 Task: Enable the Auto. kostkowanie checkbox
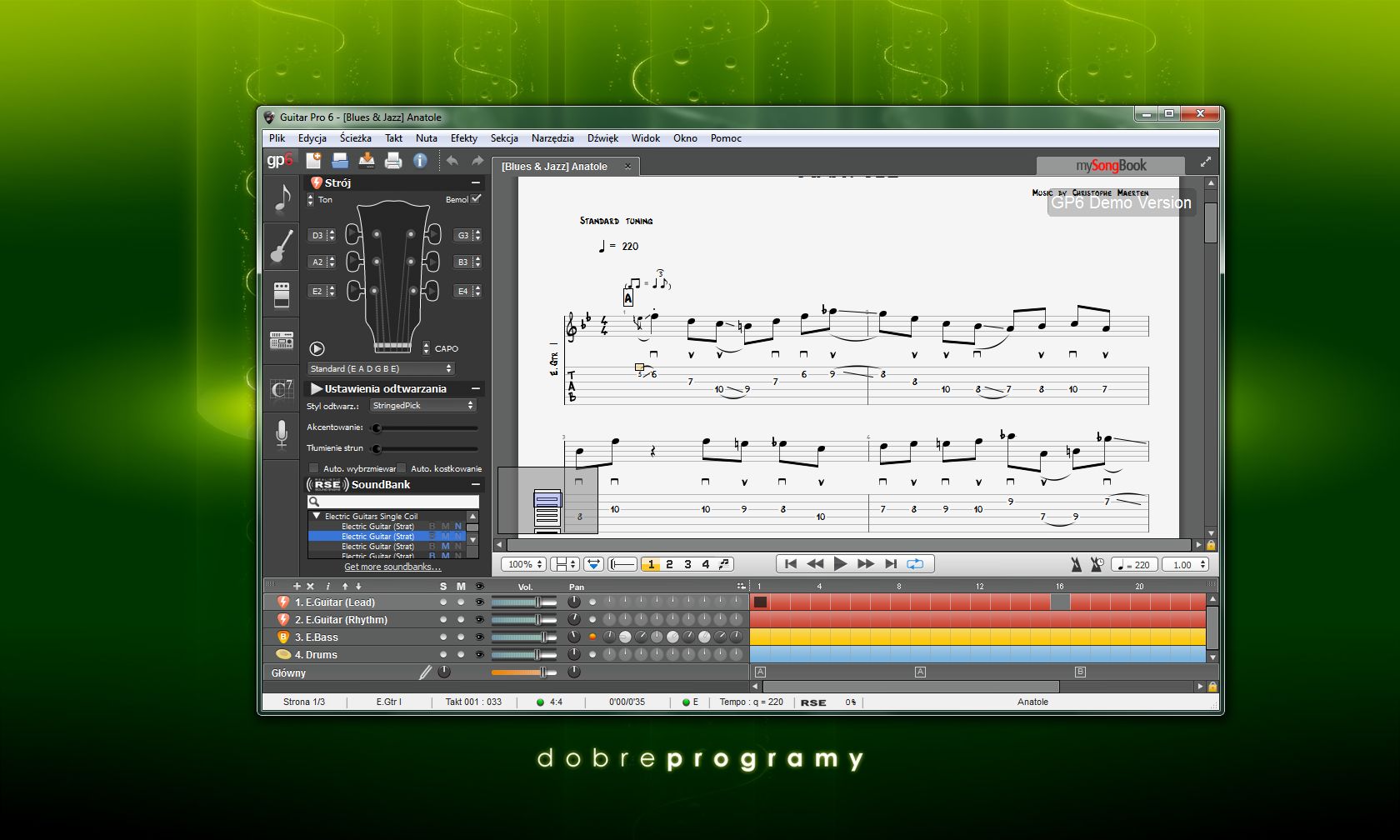(x=402, y=468)
